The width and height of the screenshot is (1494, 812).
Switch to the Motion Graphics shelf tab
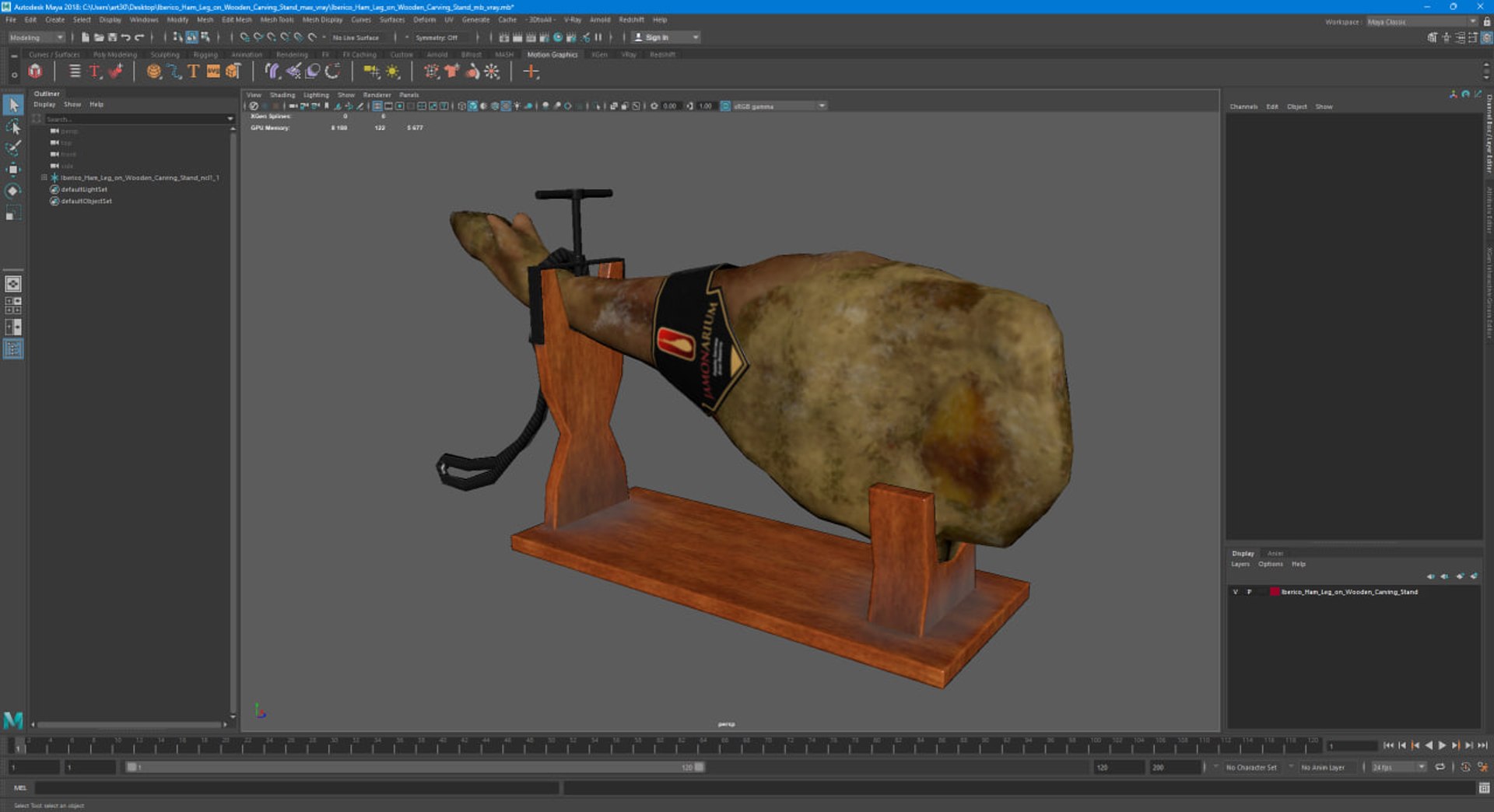click(x=552, y=54)
